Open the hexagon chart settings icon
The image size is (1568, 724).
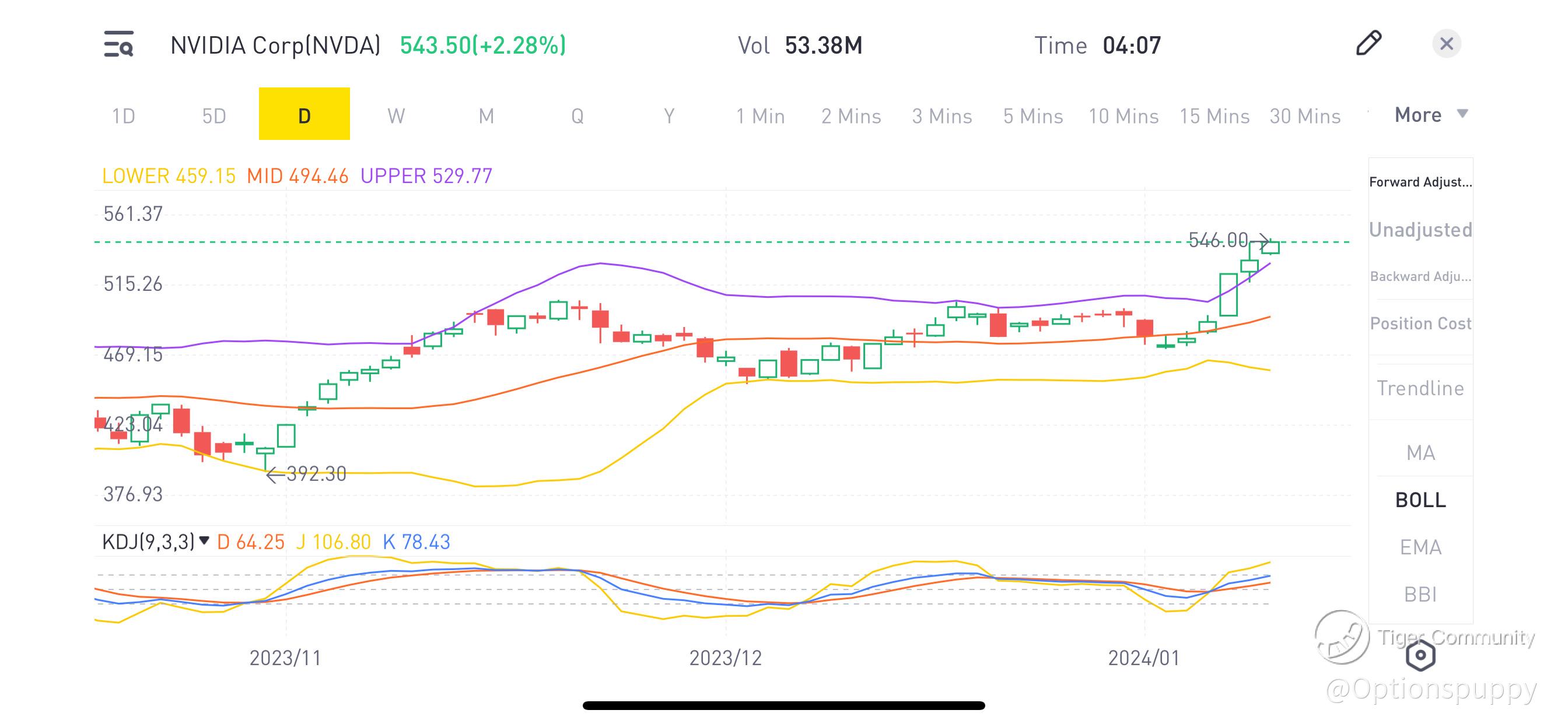(1420, 655)
